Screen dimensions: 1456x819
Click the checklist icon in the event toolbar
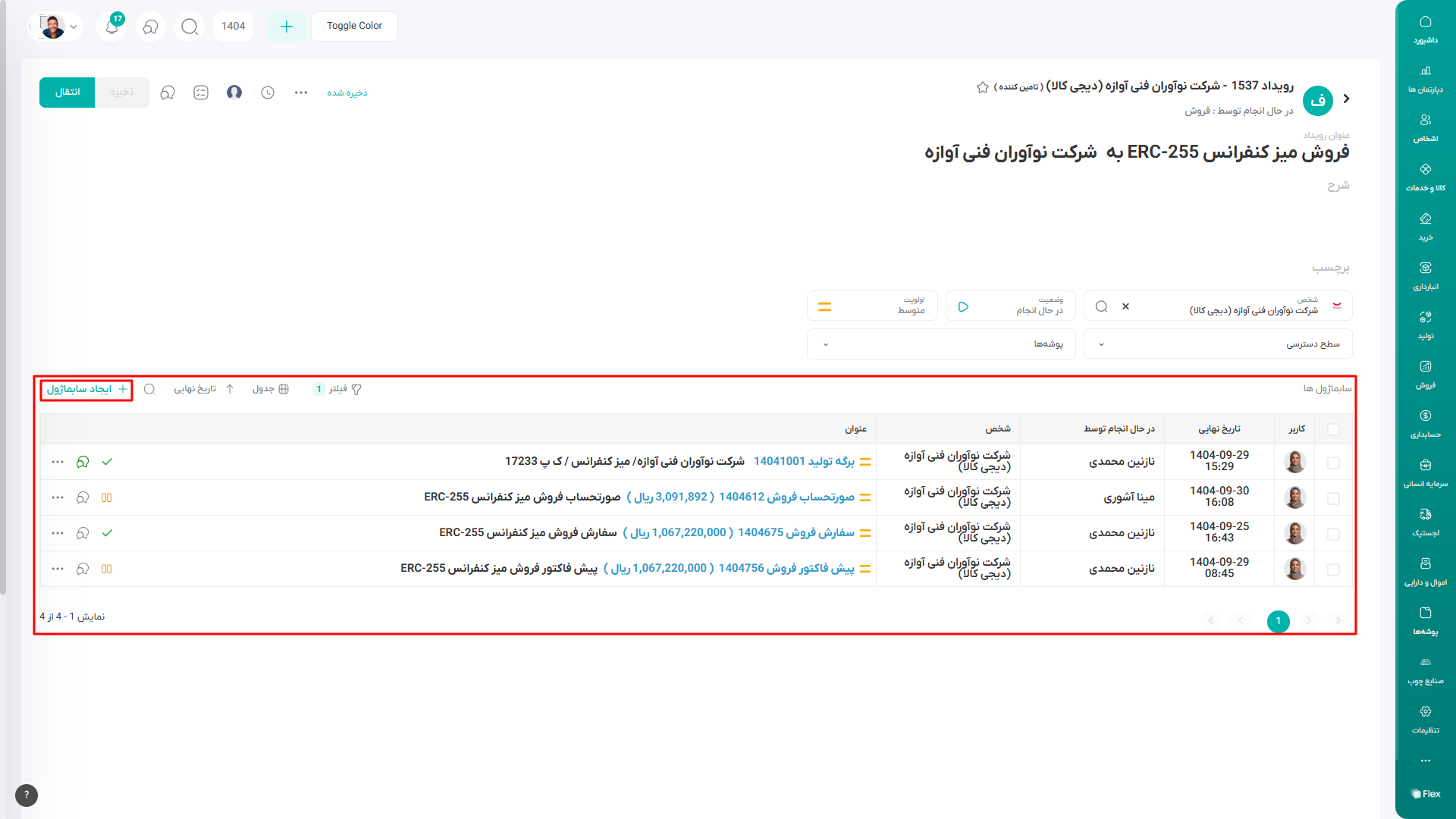click(201, 93)
